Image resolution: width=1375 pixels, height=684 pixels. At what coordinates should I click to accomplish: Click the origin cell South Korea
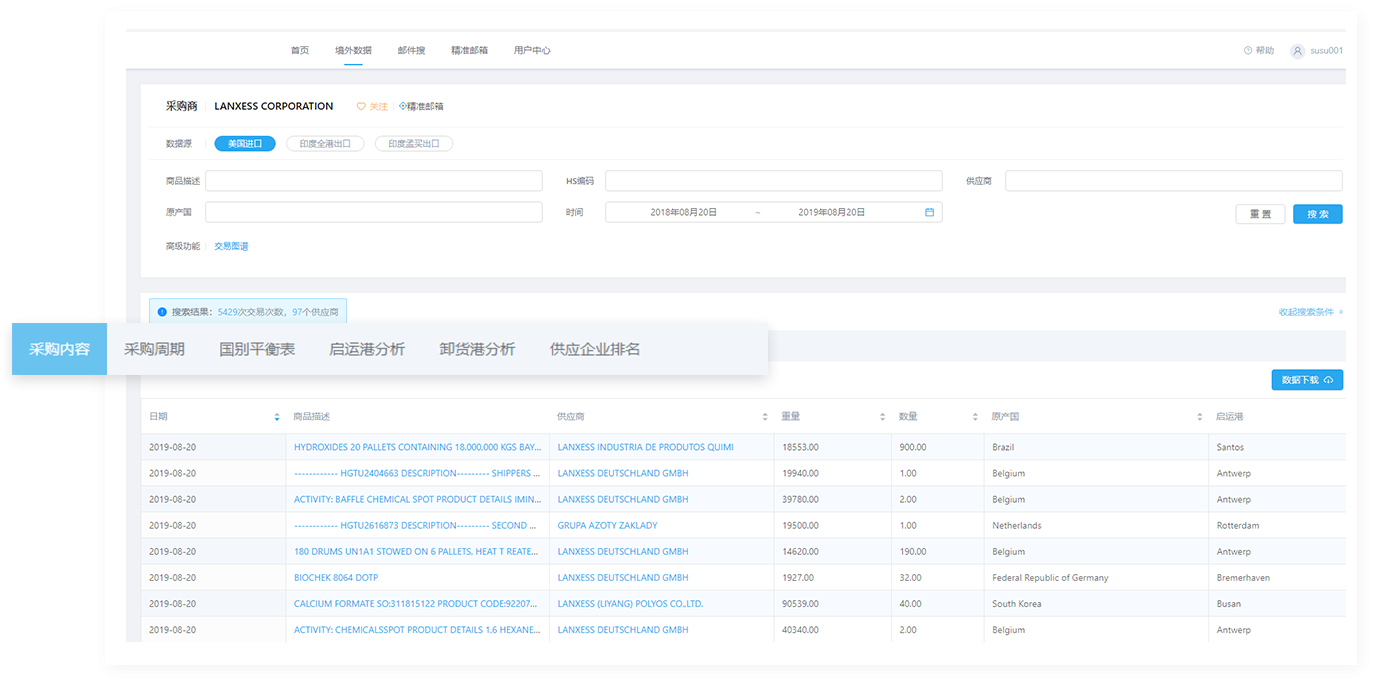[x=1017, y=603]
